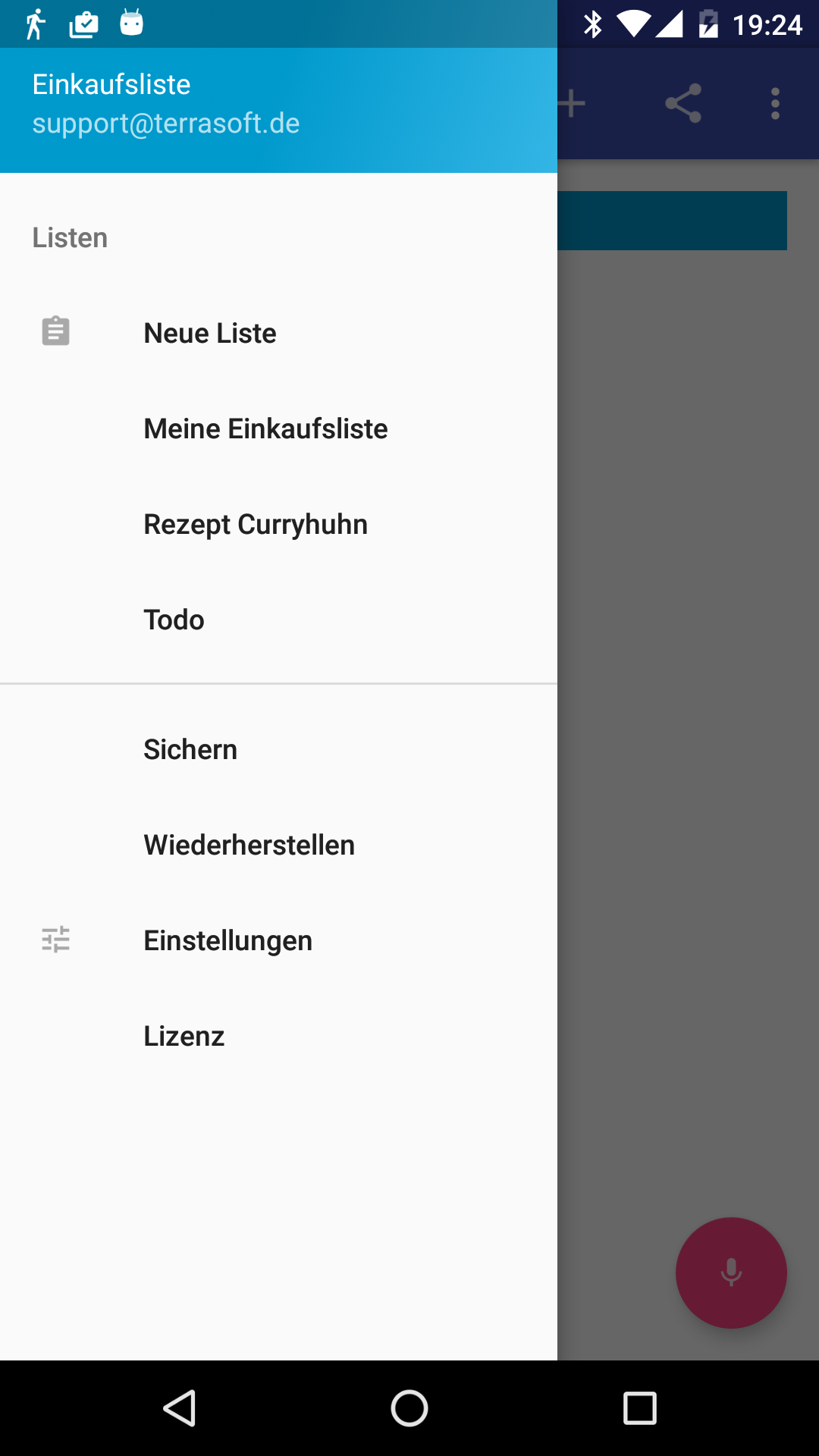Tap the support@terrasoft.de email address
Viewport: 819px width, 1456px height.
point(166,123)
